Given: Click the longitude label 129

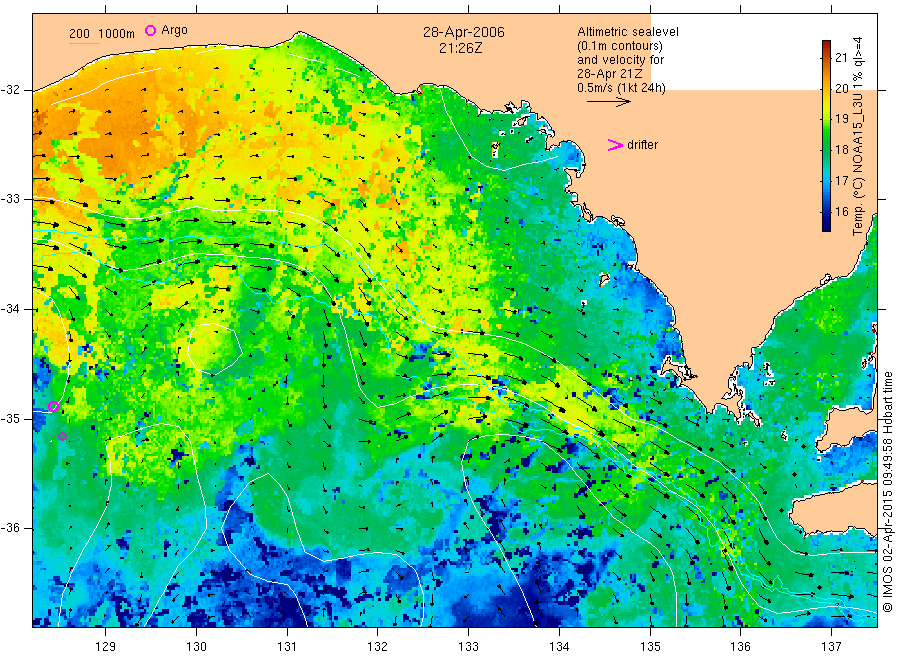Looking at the screenshot, I should [x=106, y=647].
